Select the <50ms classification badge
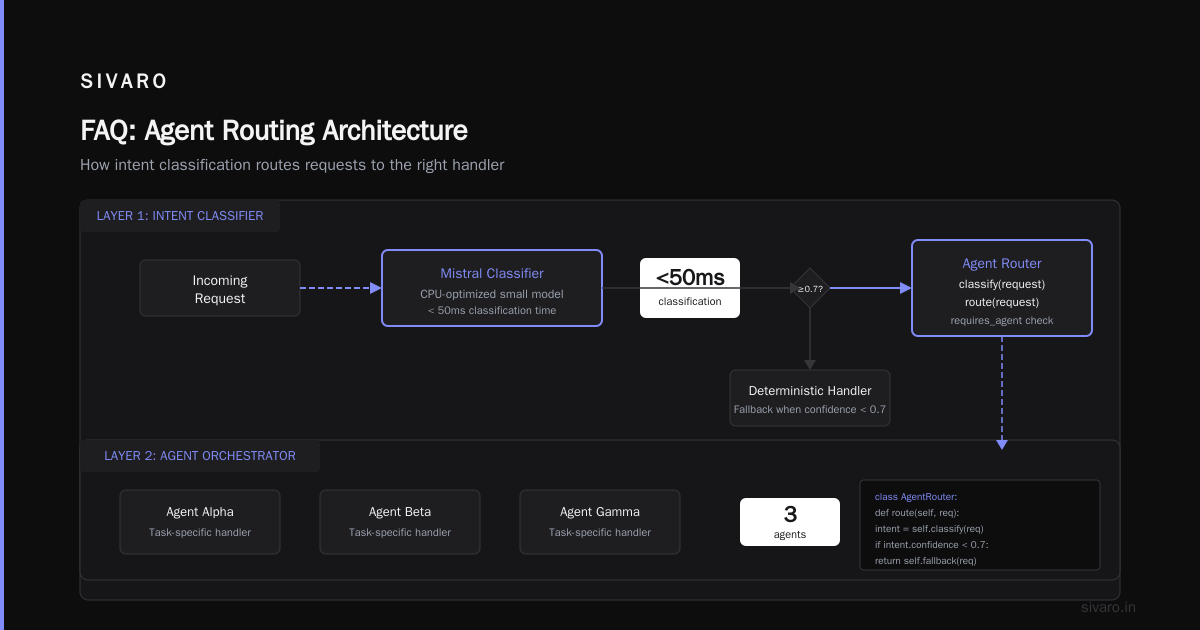This screenshot has width=1200, height=630. [x=690, y=288]
